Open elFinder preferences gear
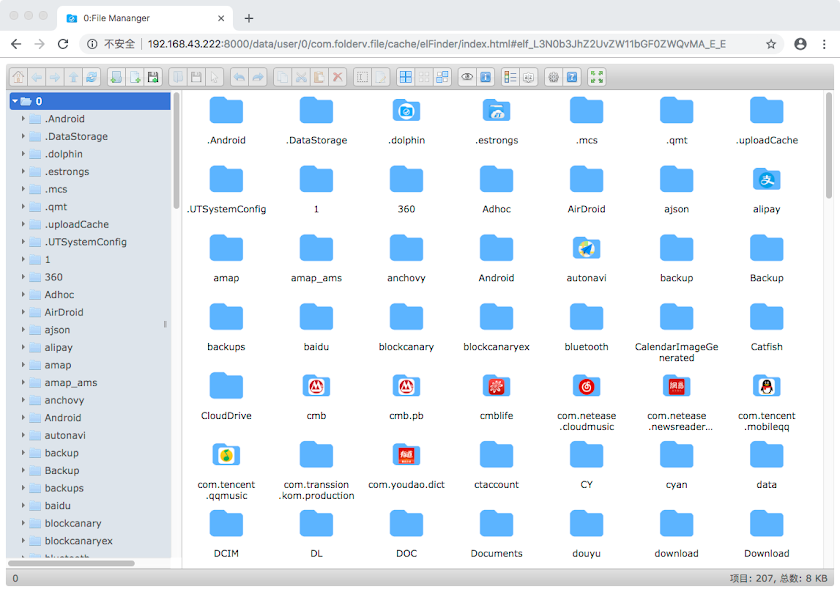The width and height of the screenshot is (840, 592). [553, 77]
